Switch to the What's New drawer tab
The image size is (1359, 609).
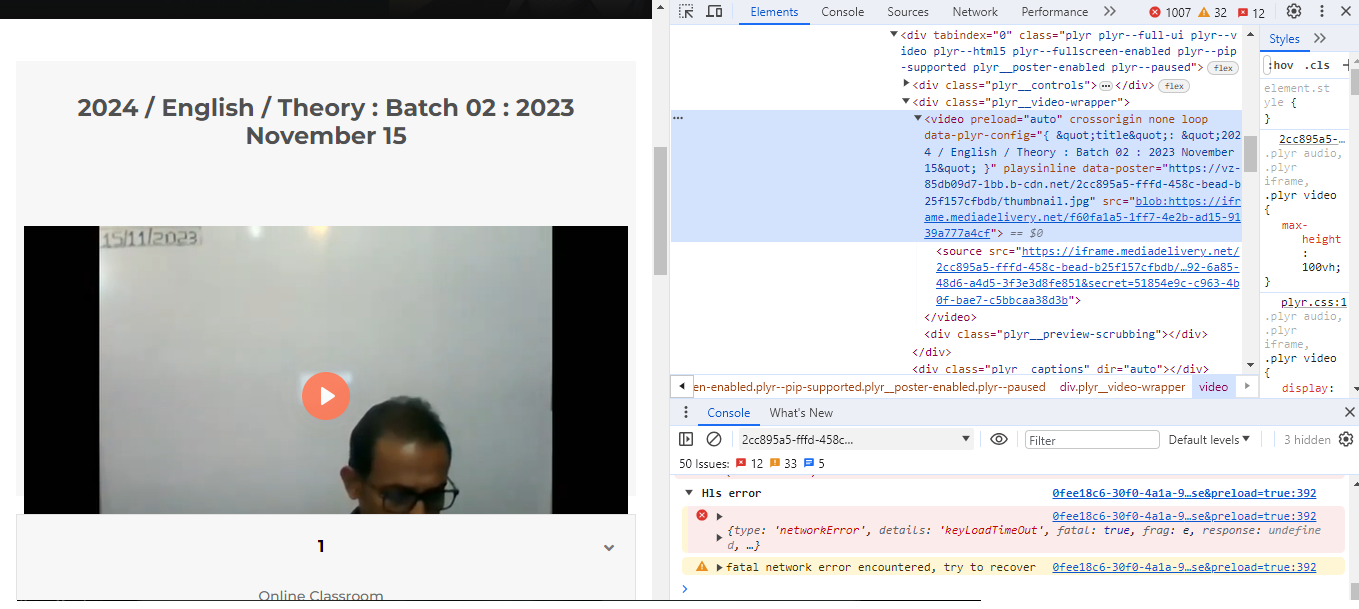[801, 413]
